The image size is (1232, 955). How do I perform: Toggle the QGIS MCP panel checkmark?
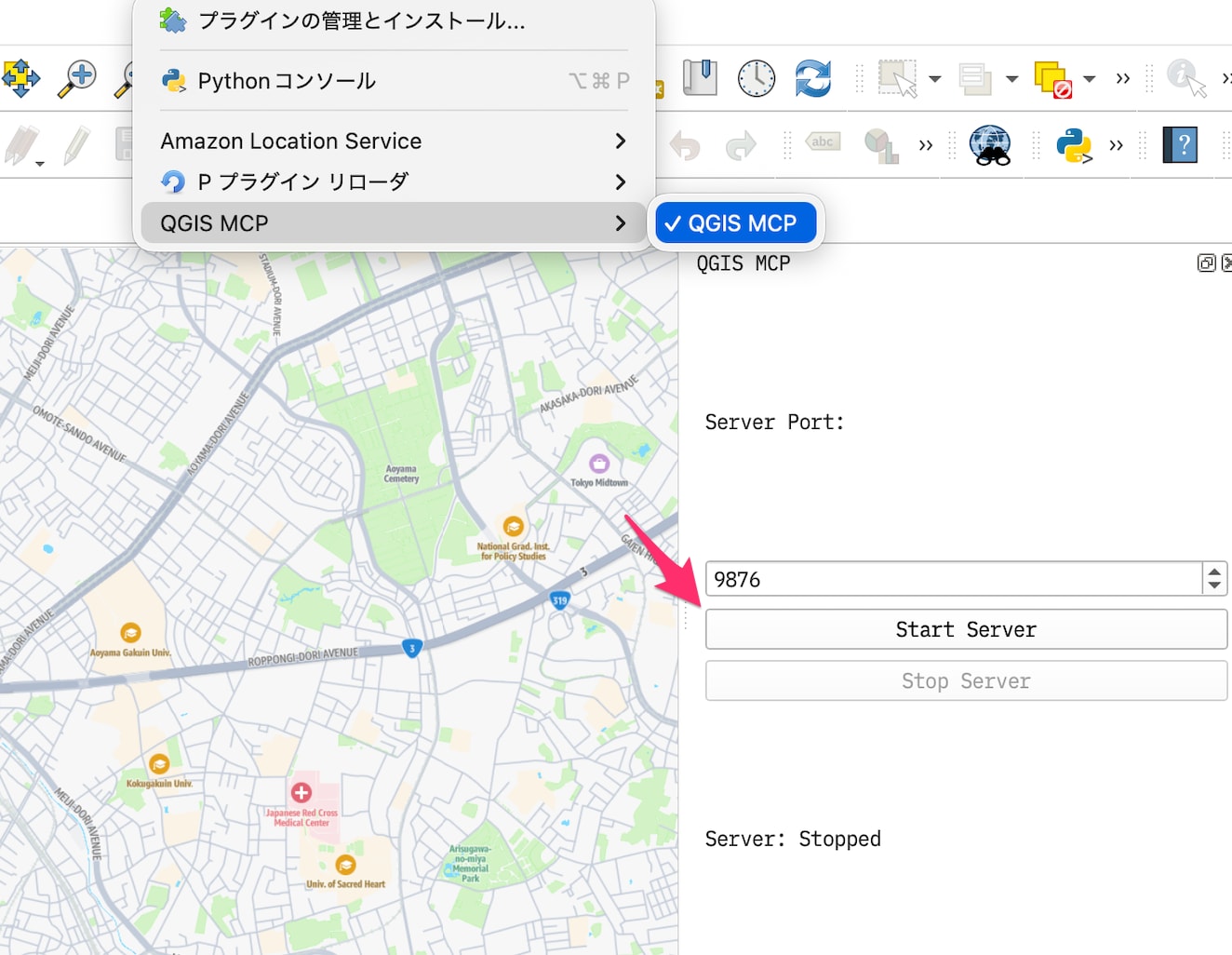(735, 222)
